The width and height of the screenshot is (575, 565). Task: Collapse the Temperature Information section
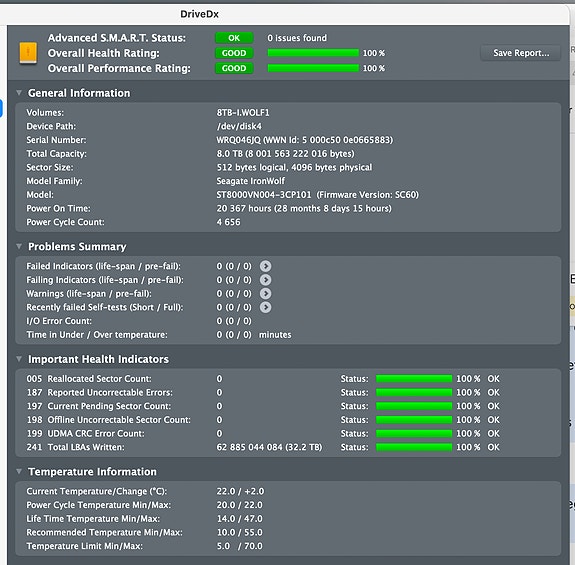pos(19,472)
